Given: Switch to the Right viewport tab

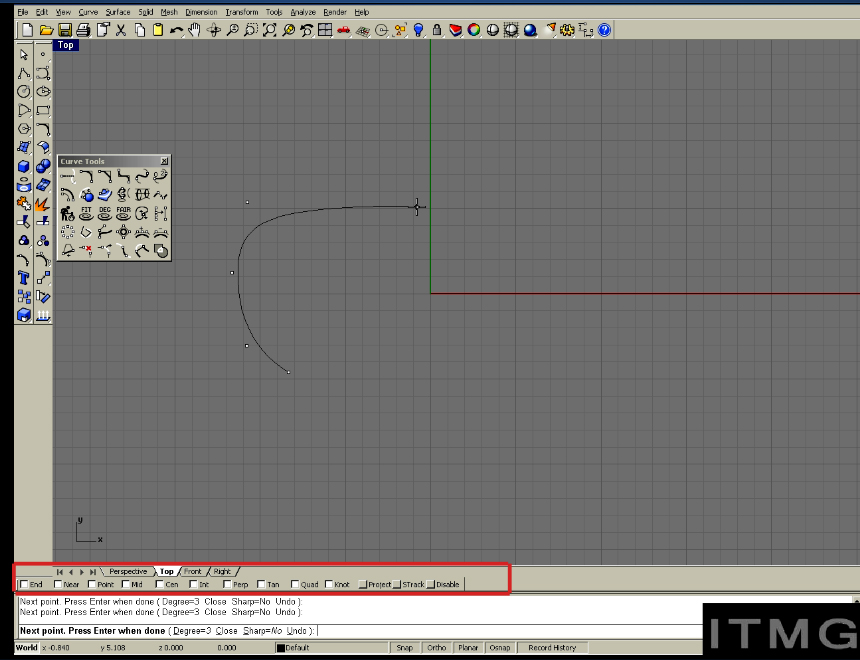Looking at the screenshot, I should pyautogui.click(x=222, y=572).
